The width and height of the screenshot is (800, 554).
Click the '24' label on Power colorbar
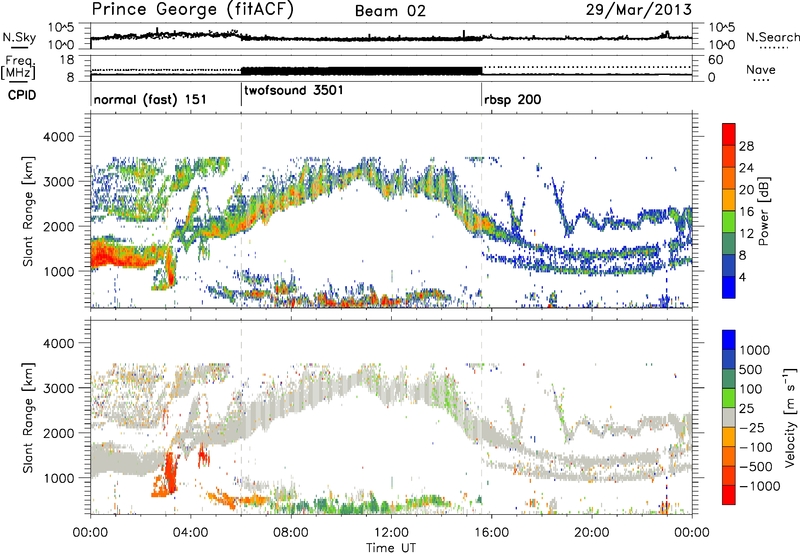click(x=746, y=168)
